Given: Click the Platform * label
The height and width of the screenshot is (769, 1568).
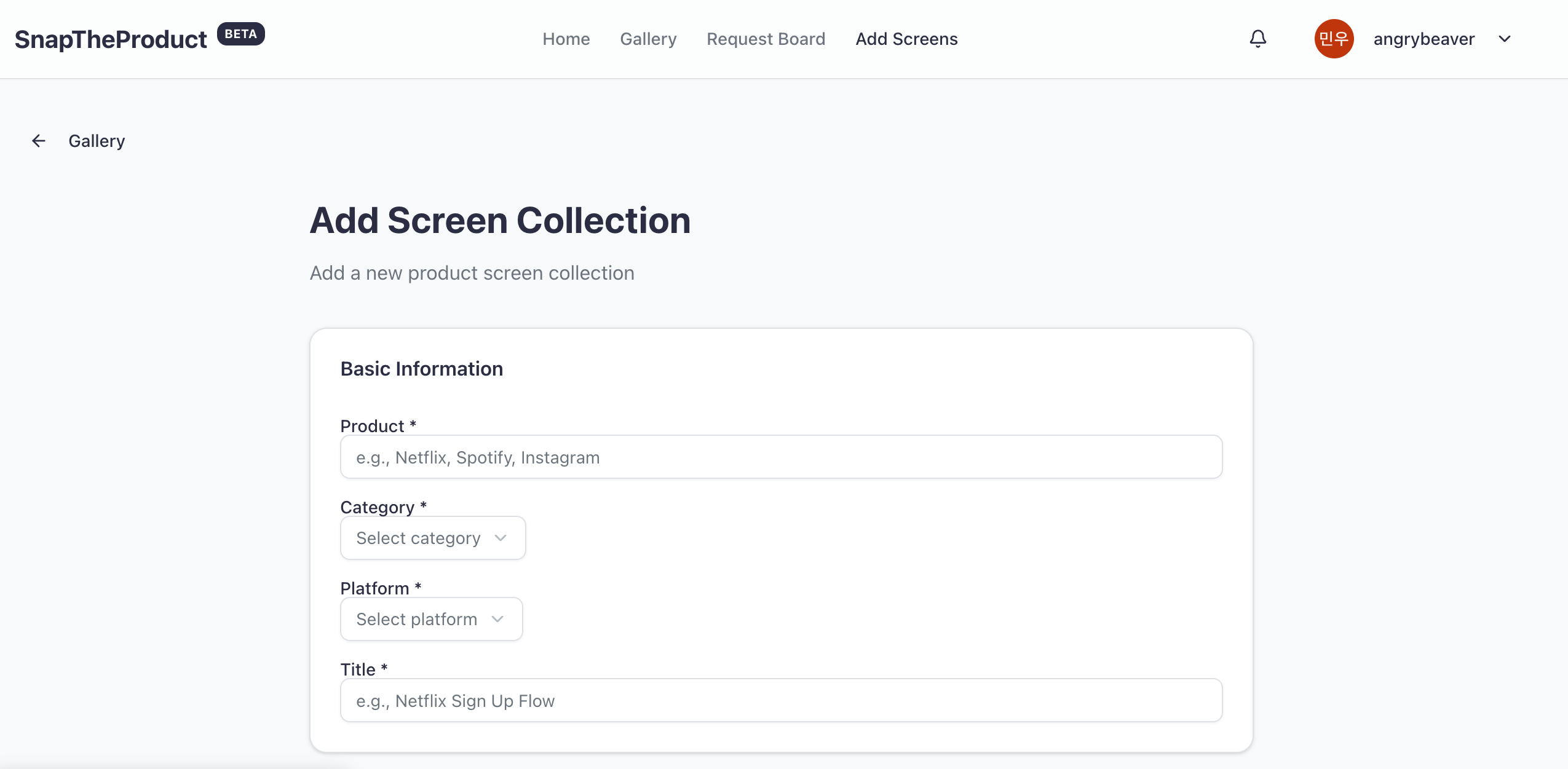Looking at the screenshot, I should (381, 588).
